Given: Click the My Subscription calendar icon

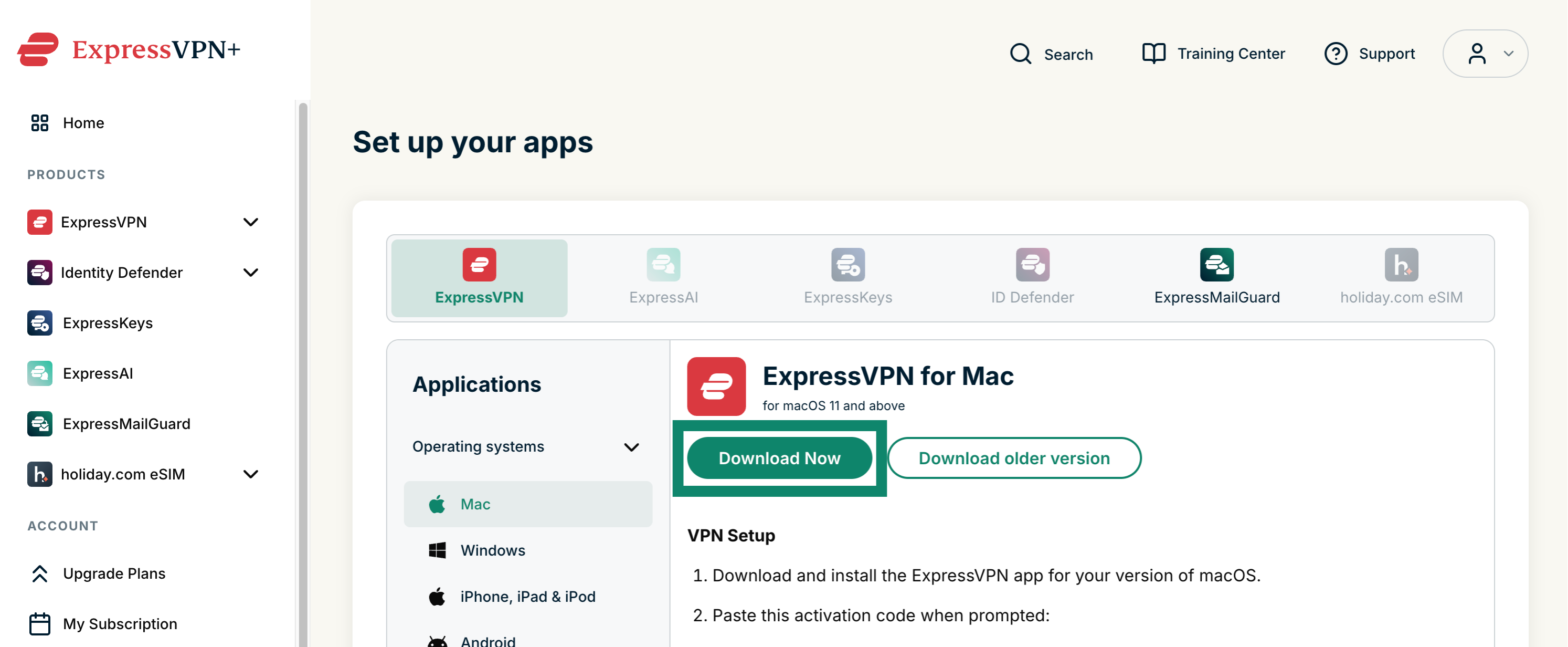Looking at the screenshot, I should 39,624.
